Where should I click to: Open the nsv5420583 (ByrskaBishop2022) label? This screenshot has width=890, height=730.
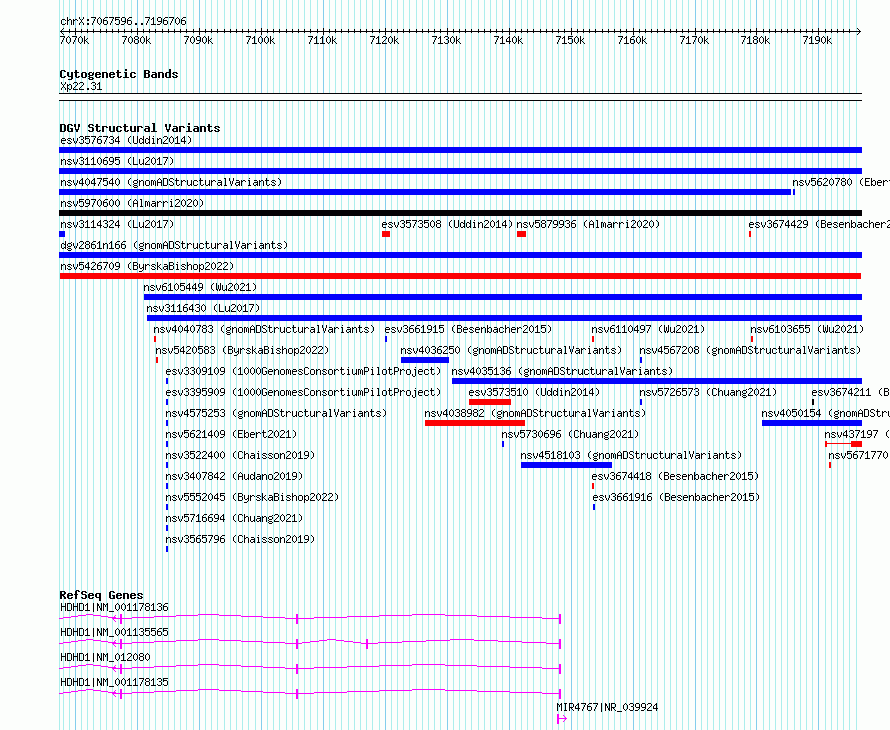point(242,350)
